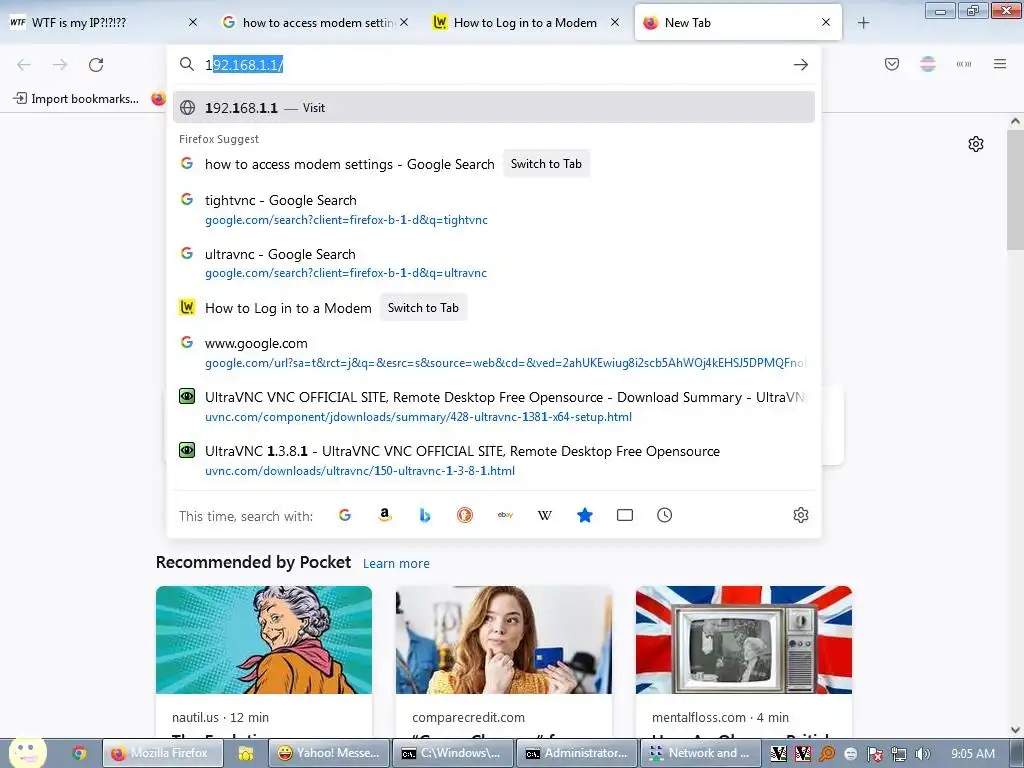Click the scrollbar down arrow
This screenshot has height=768, width=1024.
1015,729
